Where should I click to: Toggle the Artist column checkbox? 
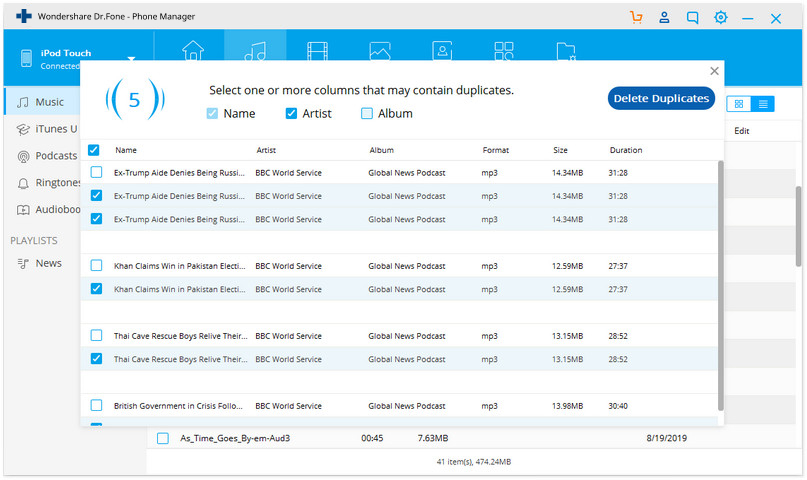(x=291, y=113)
